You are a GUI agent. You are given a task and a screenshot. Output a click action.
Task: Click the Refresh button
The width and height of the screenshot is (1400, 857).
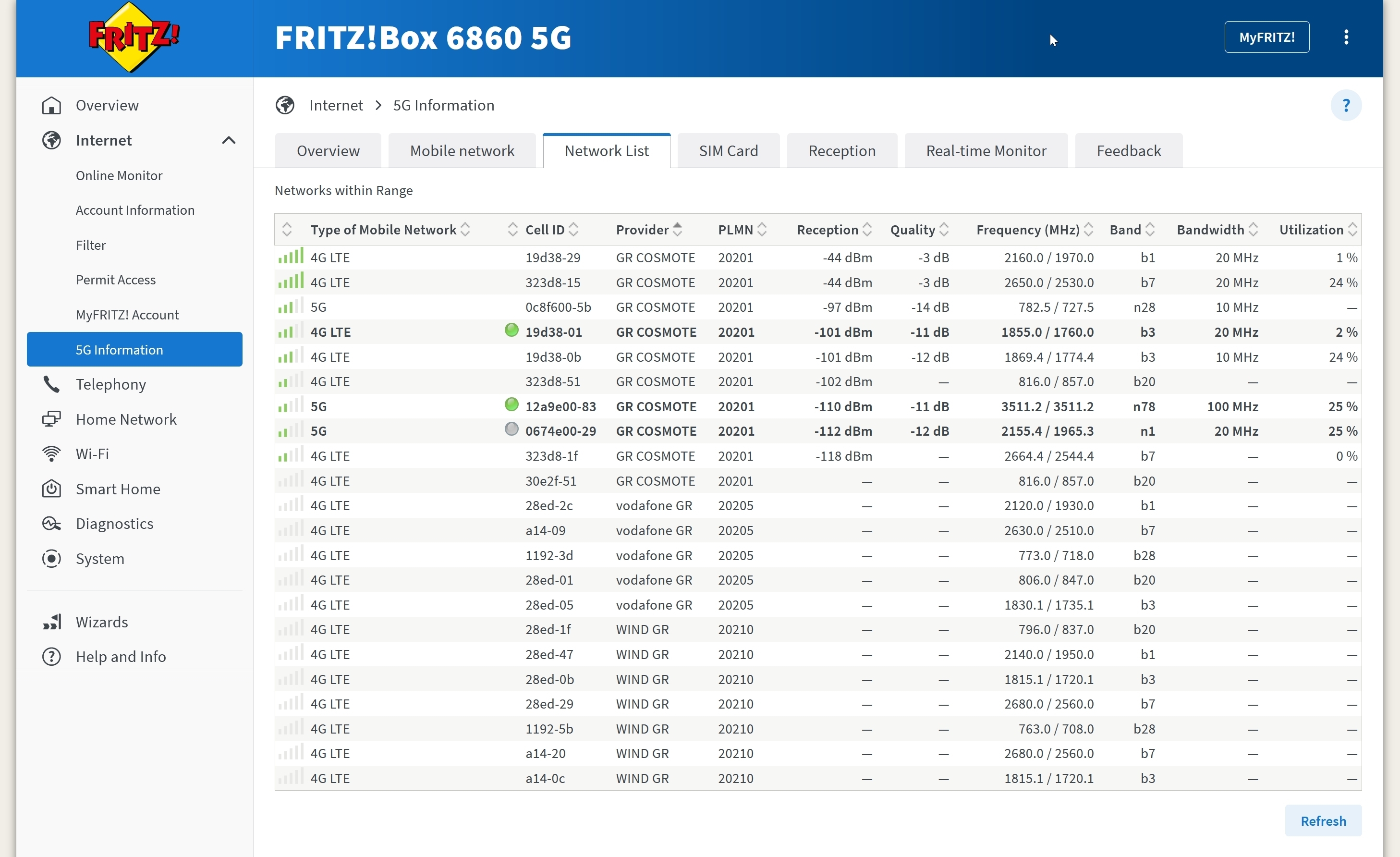pos(1323,820)
